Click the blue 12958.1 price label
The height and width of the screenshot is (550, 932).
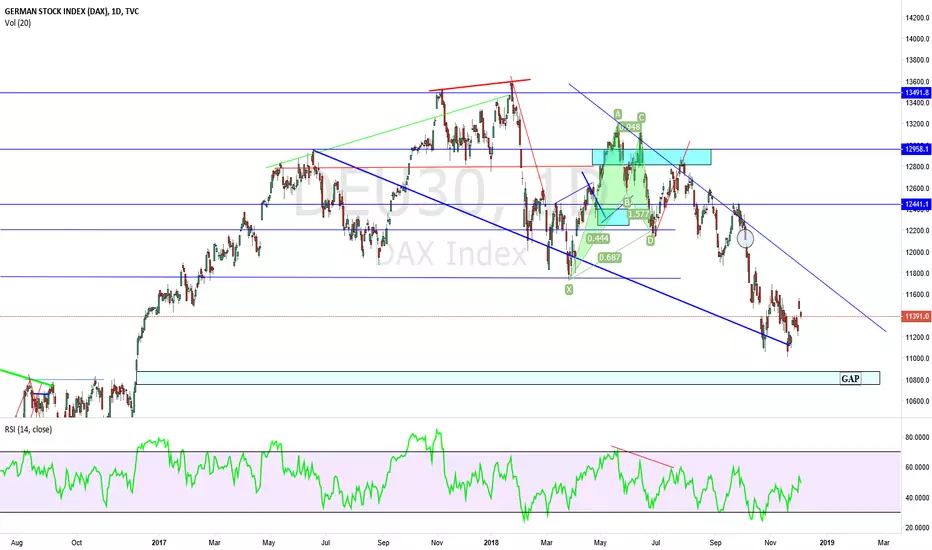tap(916, 149)
